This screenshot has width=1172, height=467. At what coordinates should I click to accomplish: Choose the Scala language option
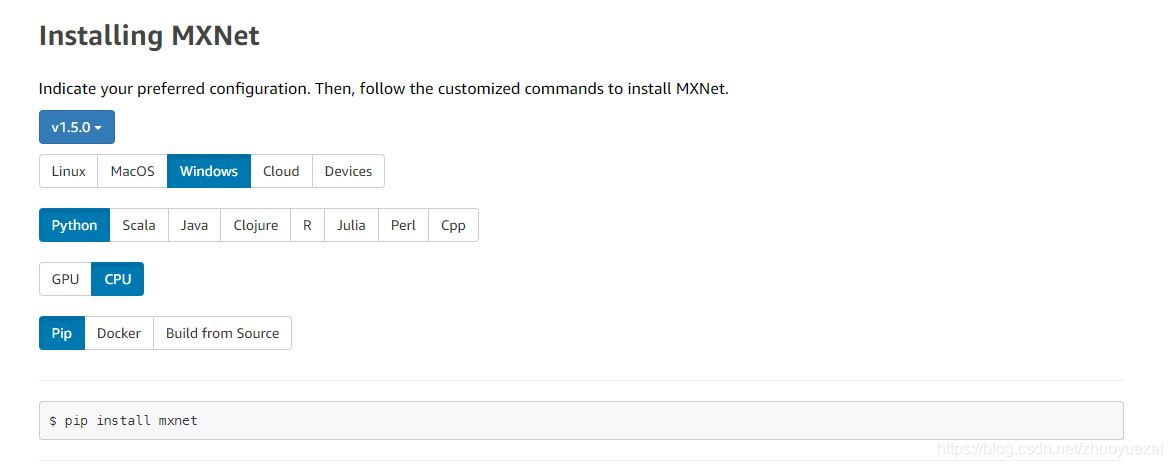(x=139, y=225)
